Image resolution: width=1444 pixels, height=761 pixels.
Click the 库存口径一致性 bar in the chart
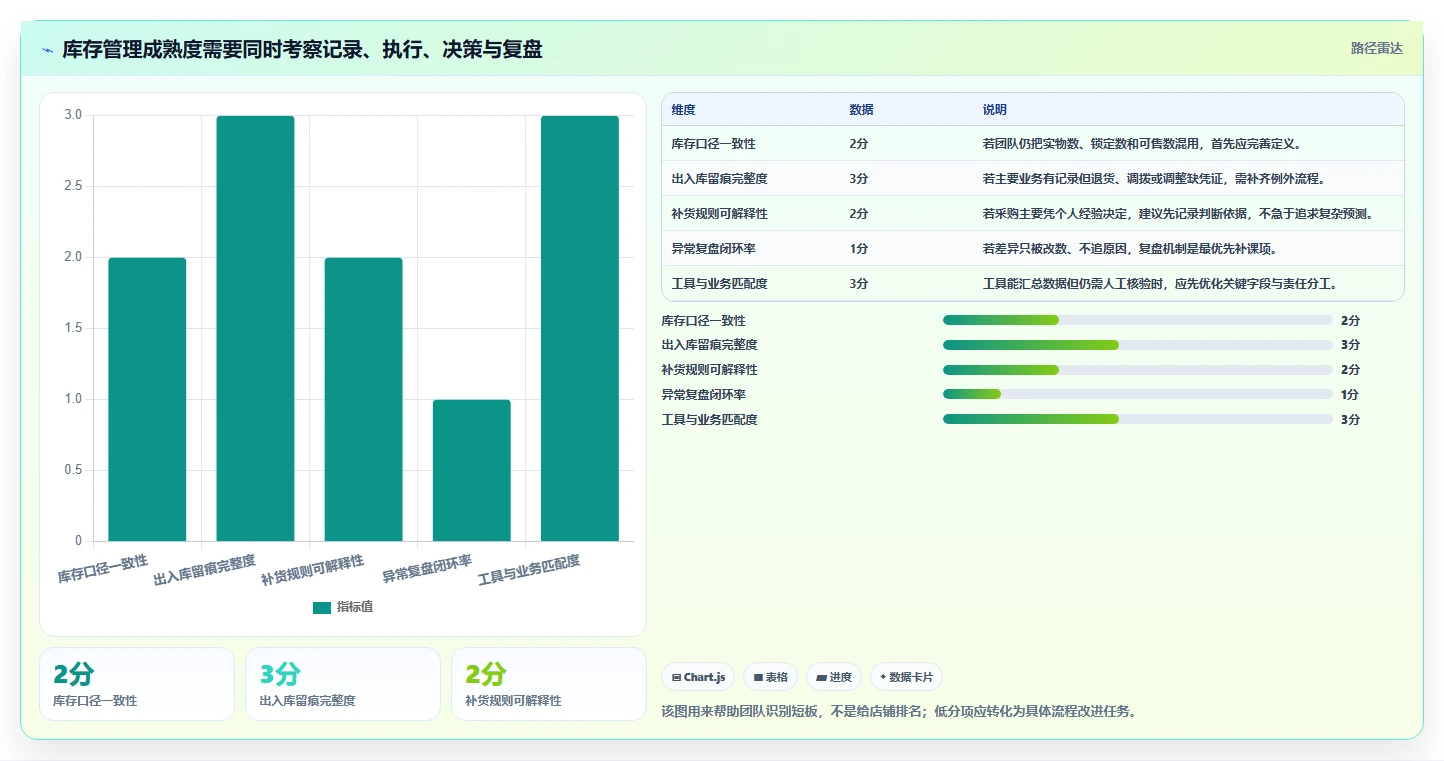click(147, 400)
